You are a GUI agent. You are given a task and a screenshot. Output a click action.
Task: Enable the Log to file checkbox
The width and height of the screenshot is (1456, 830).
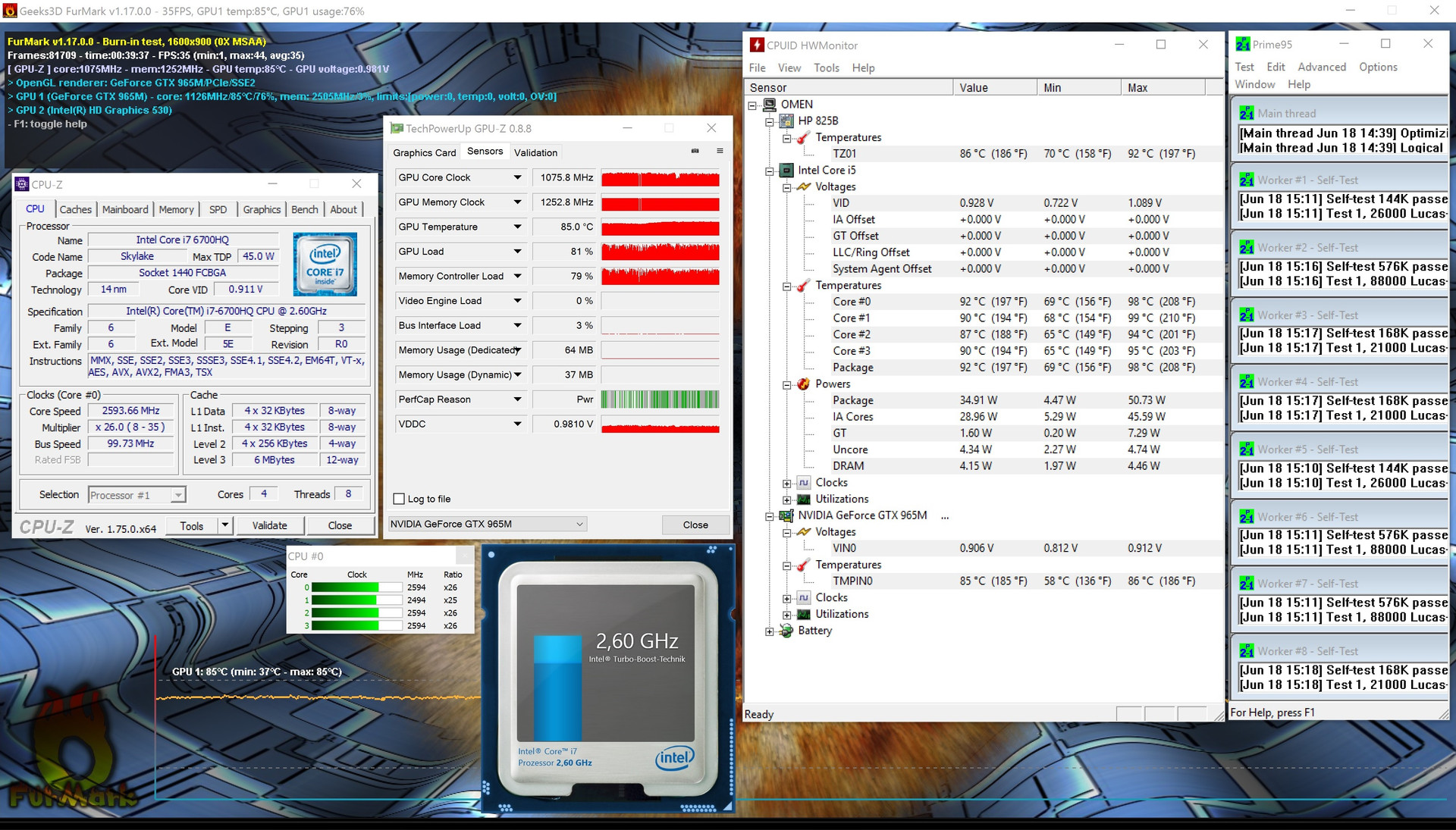click(x=399, y=499)
